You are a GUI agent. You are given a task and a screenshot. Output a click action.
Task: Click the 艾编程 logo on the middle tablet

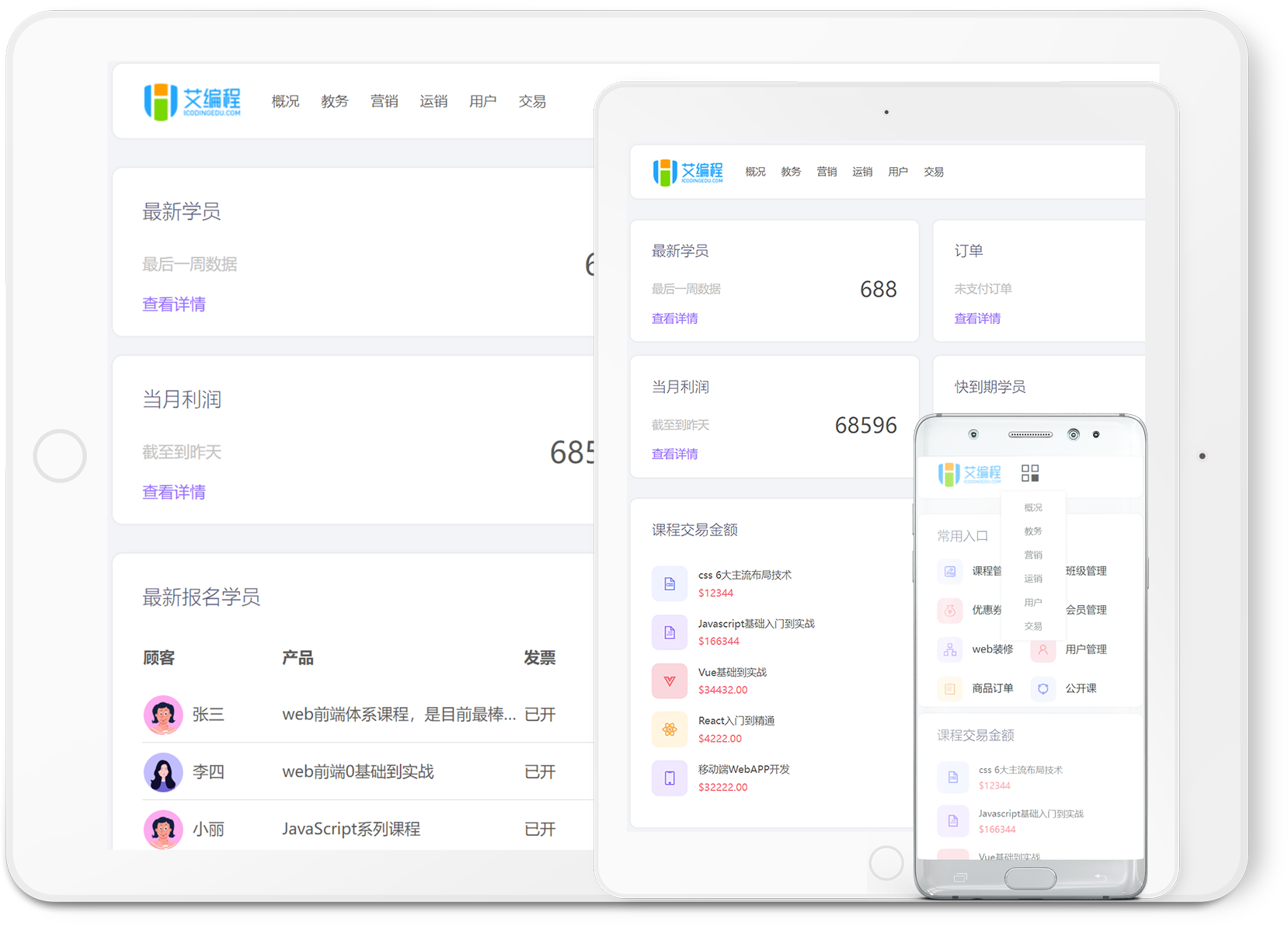click(688, 172)
